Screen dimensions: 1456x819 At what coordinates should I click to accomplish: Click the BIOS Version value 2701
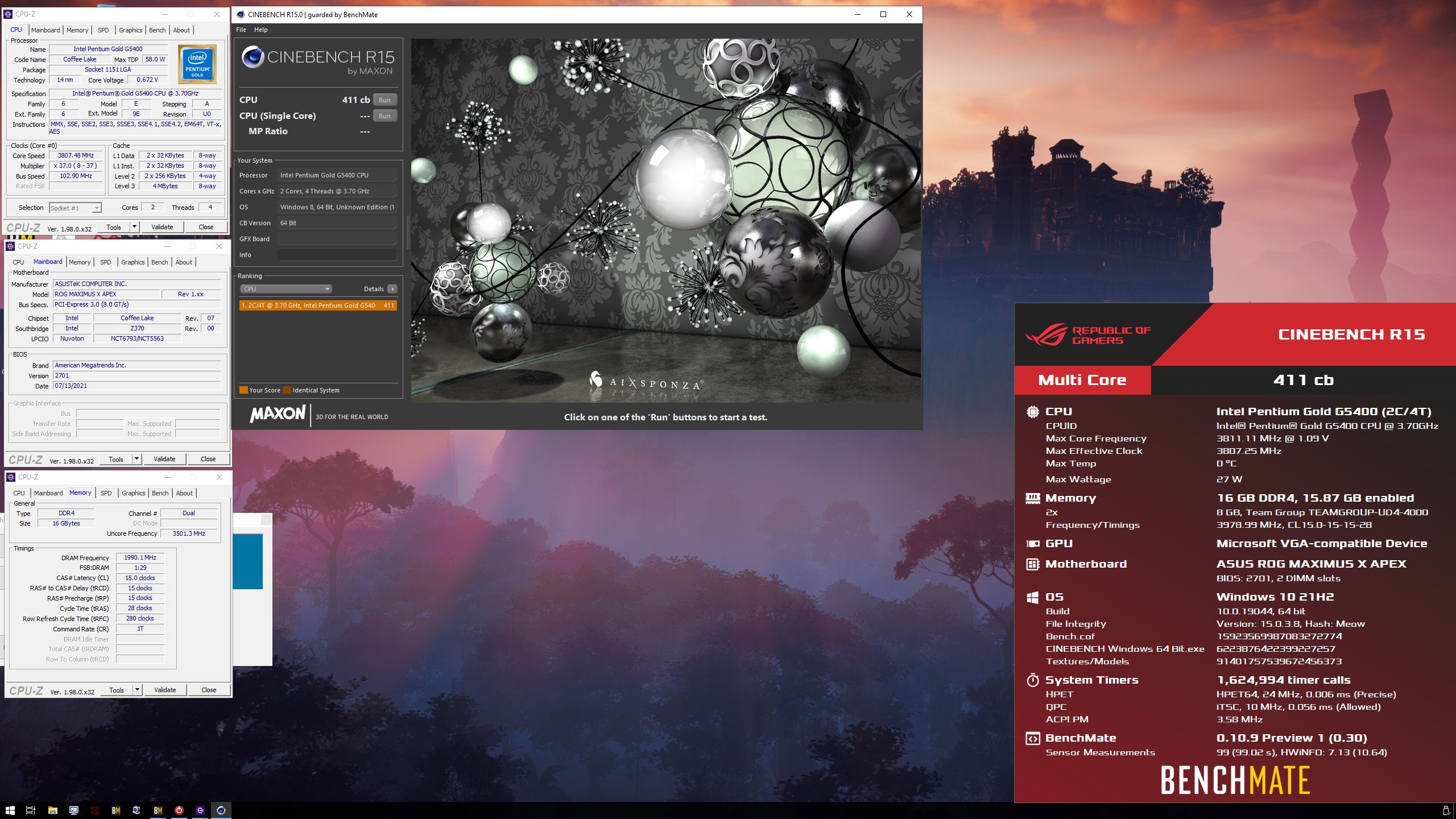(136, 375)
